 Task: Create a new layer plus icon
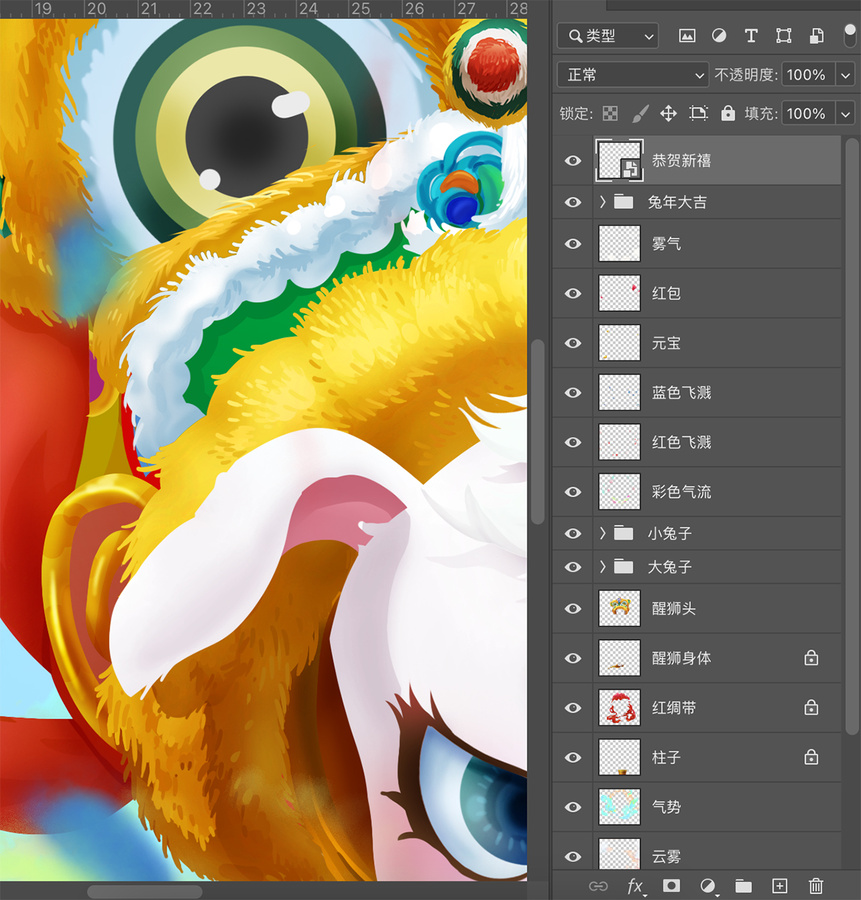pyautogui.click(x=779, y=886)
